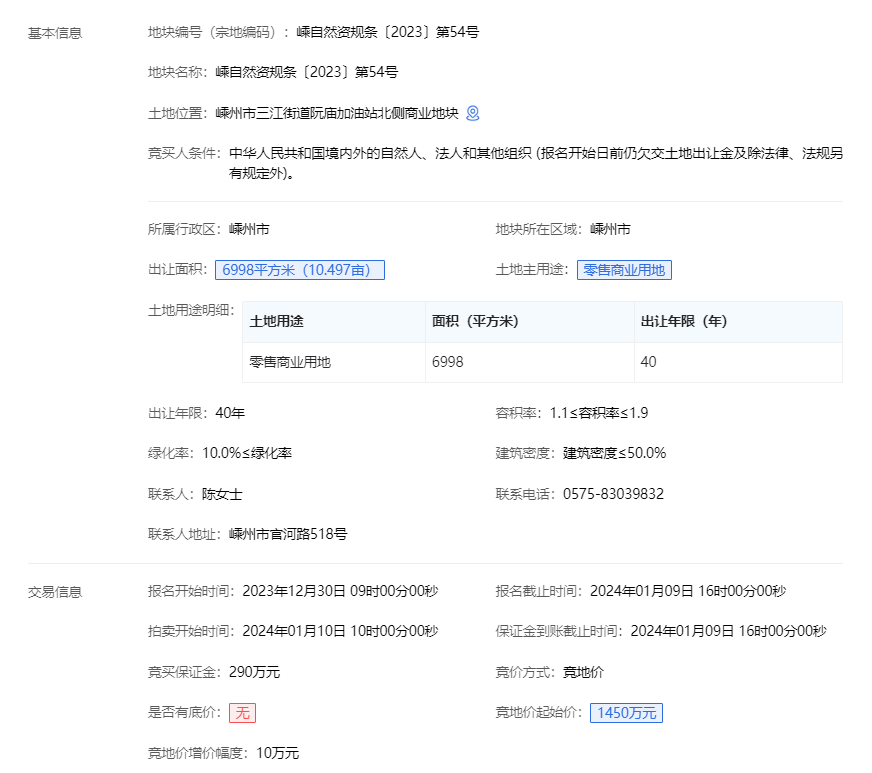Click the 10万元 bid increment value
This screenshot has height=773, width=872.
click(x=278, y=753)
